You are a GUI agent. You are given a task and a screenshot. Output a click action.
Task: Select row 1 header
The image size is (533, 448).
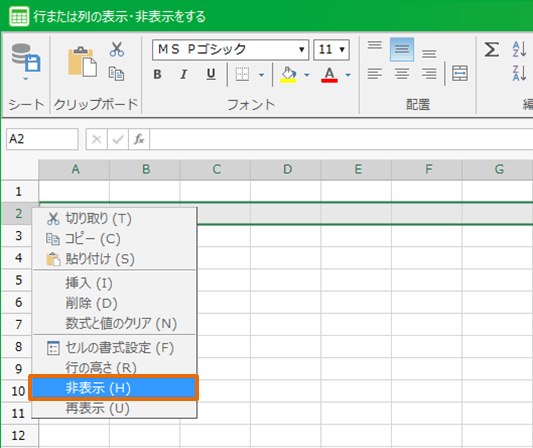tap(19, 191)
